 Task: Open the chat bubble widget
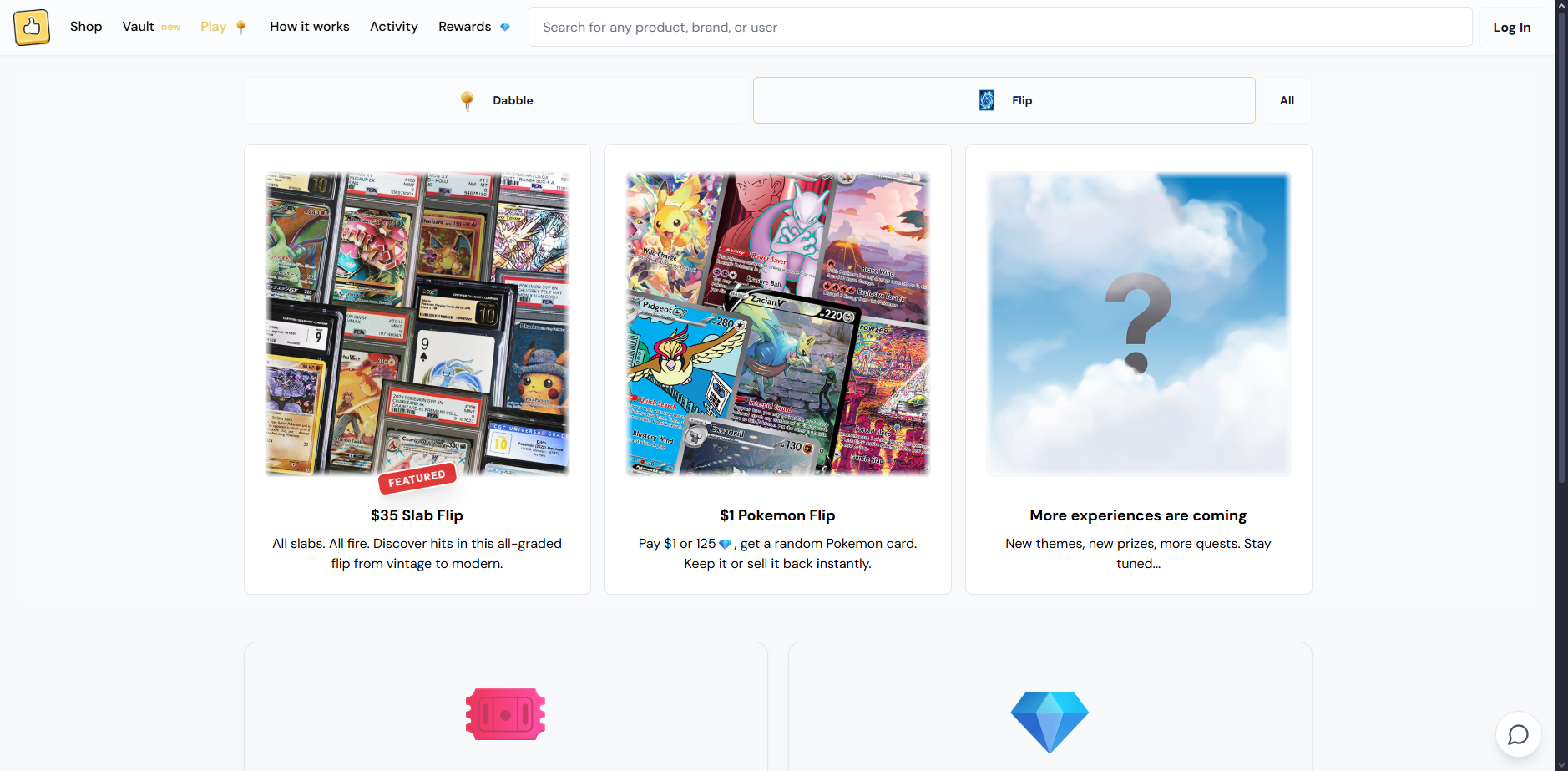[x=1518, y=734]
